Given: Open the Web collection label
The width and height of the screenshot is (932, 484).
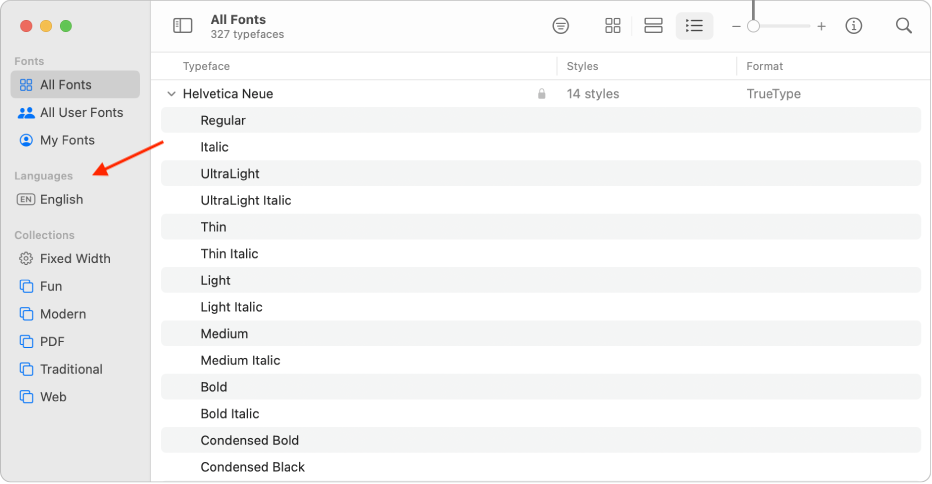Looking at the screenshot, I should (x=53, y=397).
